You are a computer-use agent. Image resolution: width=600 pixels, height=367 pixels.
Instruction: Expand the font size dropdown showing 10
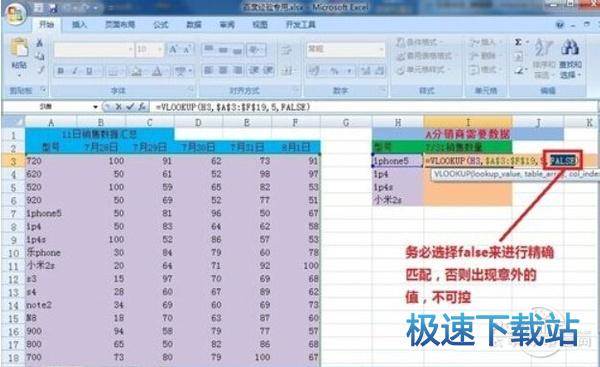click(160, 50)
